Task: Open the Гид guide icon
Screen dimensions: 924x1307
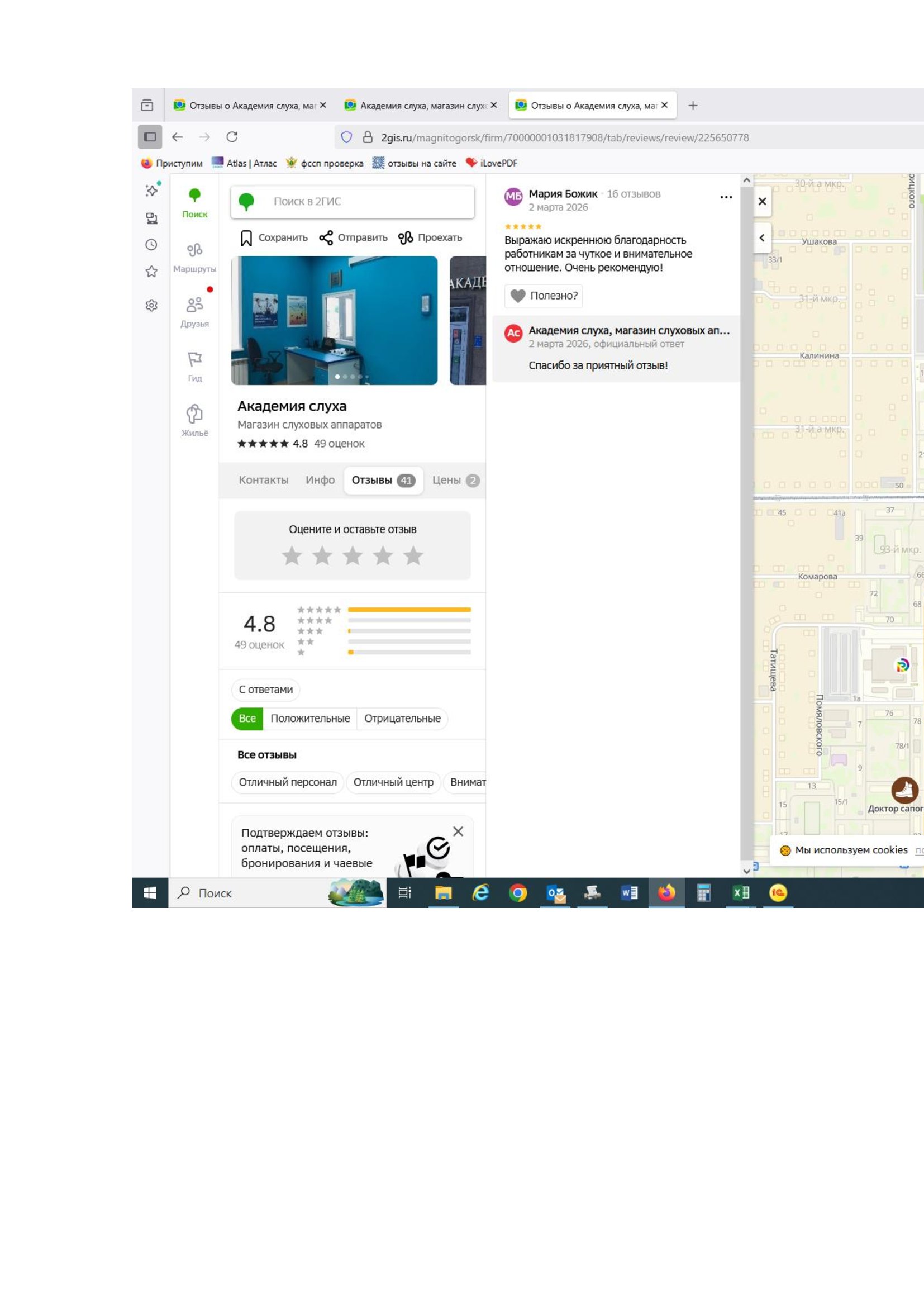Action: (x=194, y=360)
